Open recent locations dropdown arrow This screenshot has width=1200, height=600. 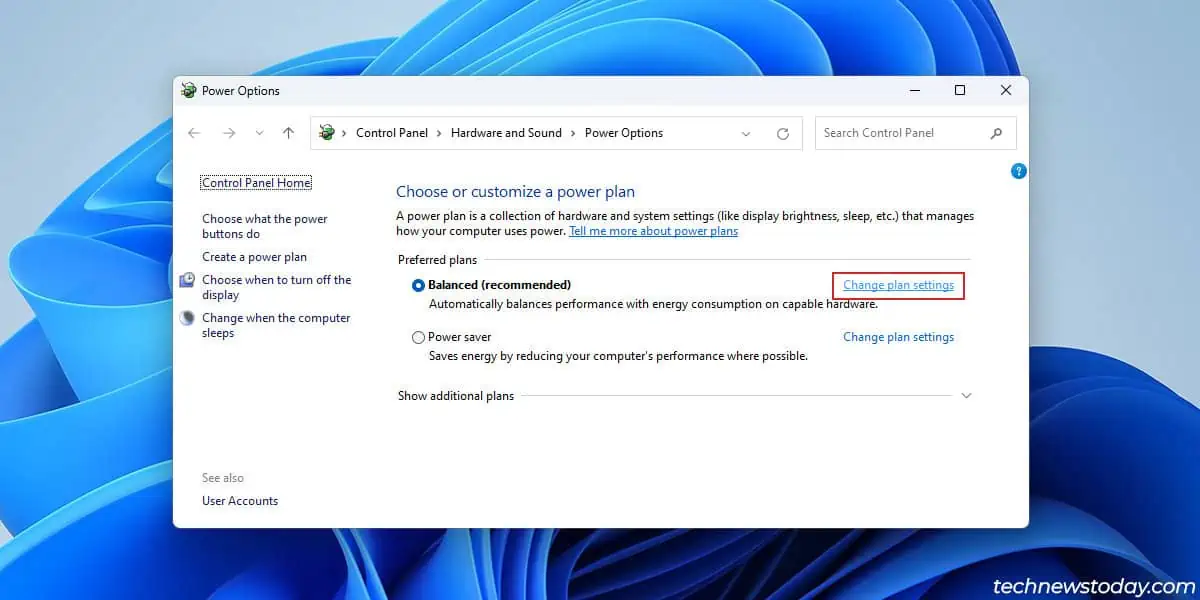coord(259,133)
